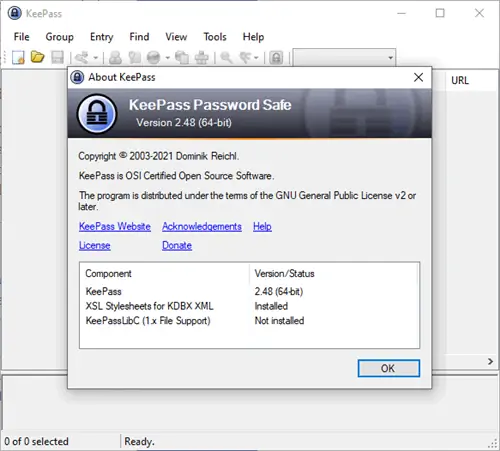Screen dimensions: 500x451
Task: Close the KeePass main window
Action: 479,13
